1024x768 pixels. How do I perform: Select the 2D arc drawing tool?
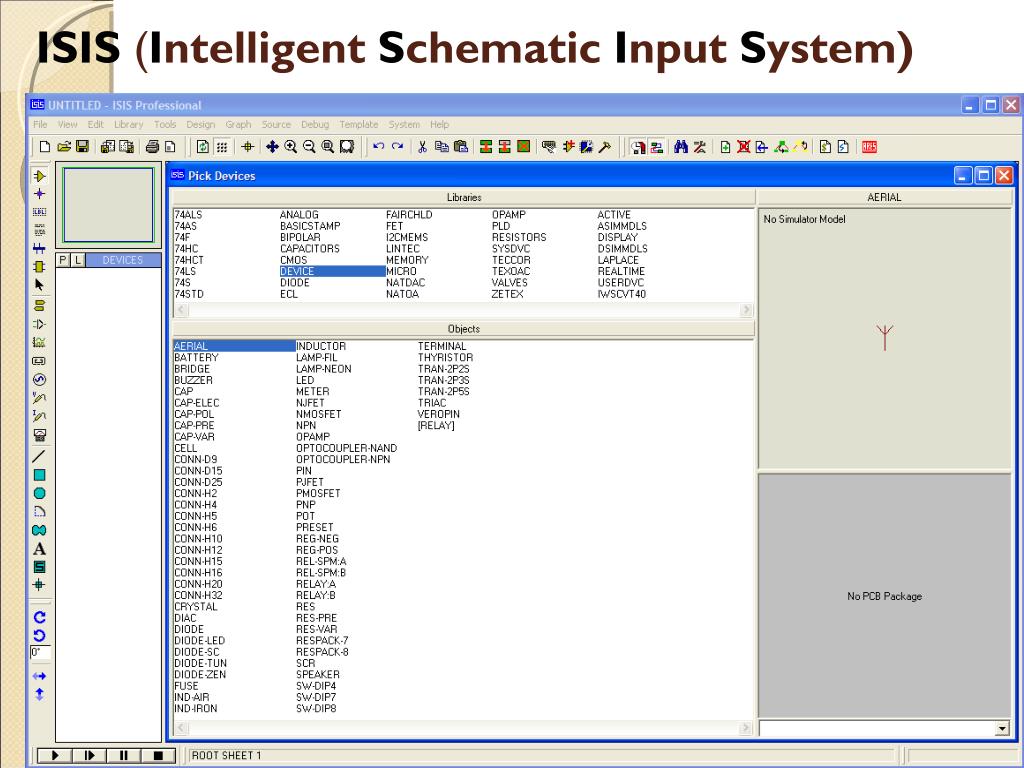(39, 511)
